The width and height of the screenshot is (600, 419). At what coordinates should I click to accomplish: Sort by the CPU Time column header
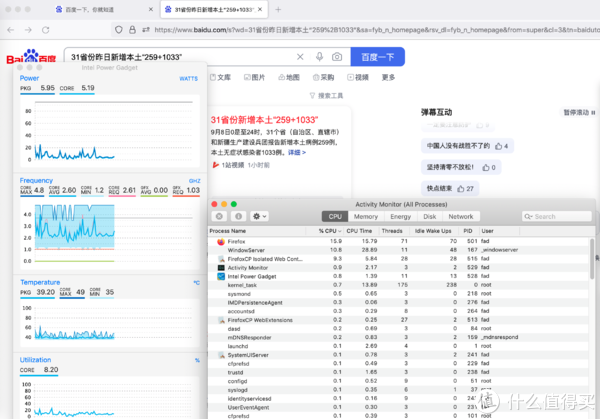pos(359,231)
